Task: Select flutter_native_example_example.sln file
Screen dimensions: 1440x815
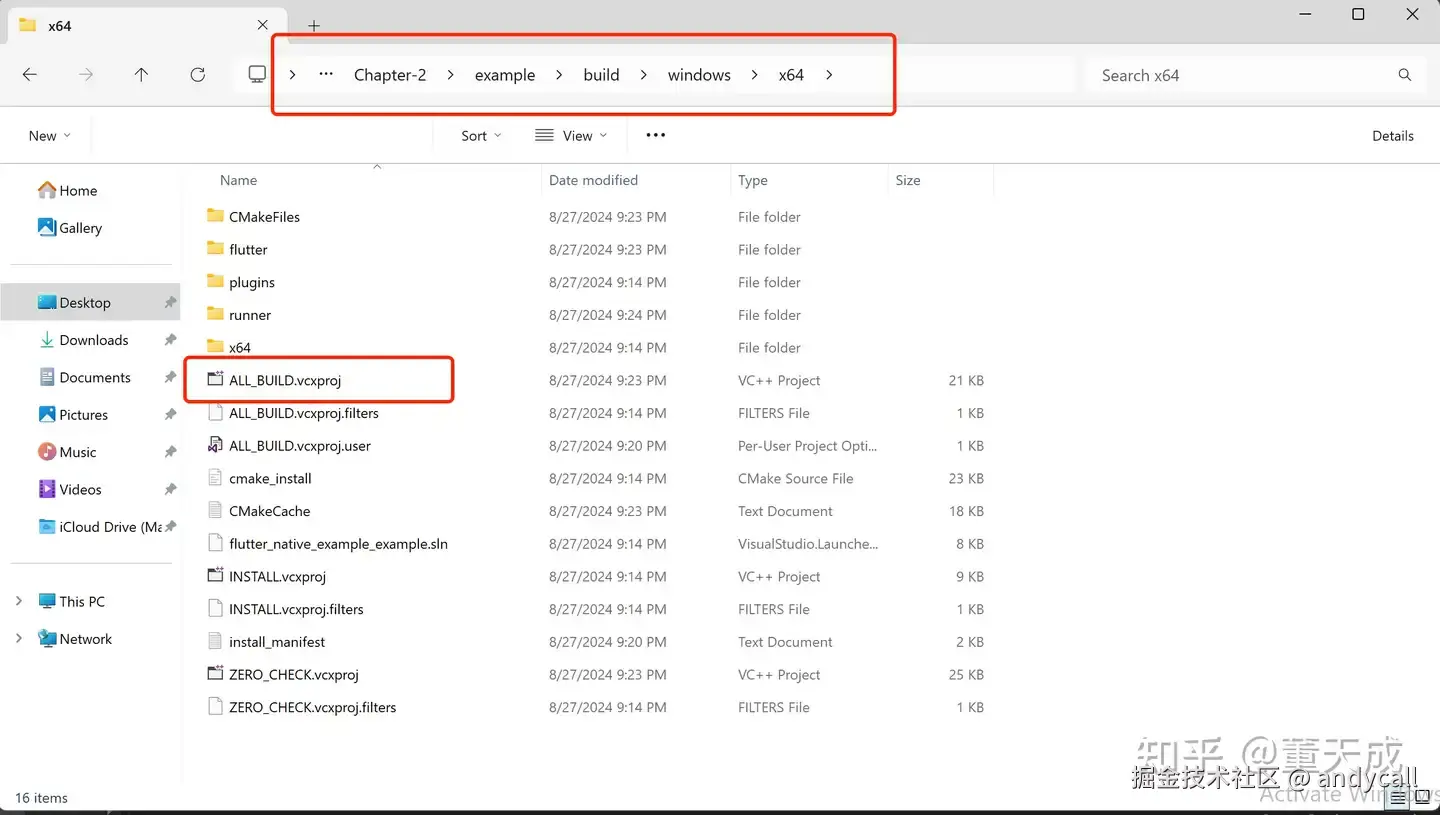Action: click(x=338, y=544)
